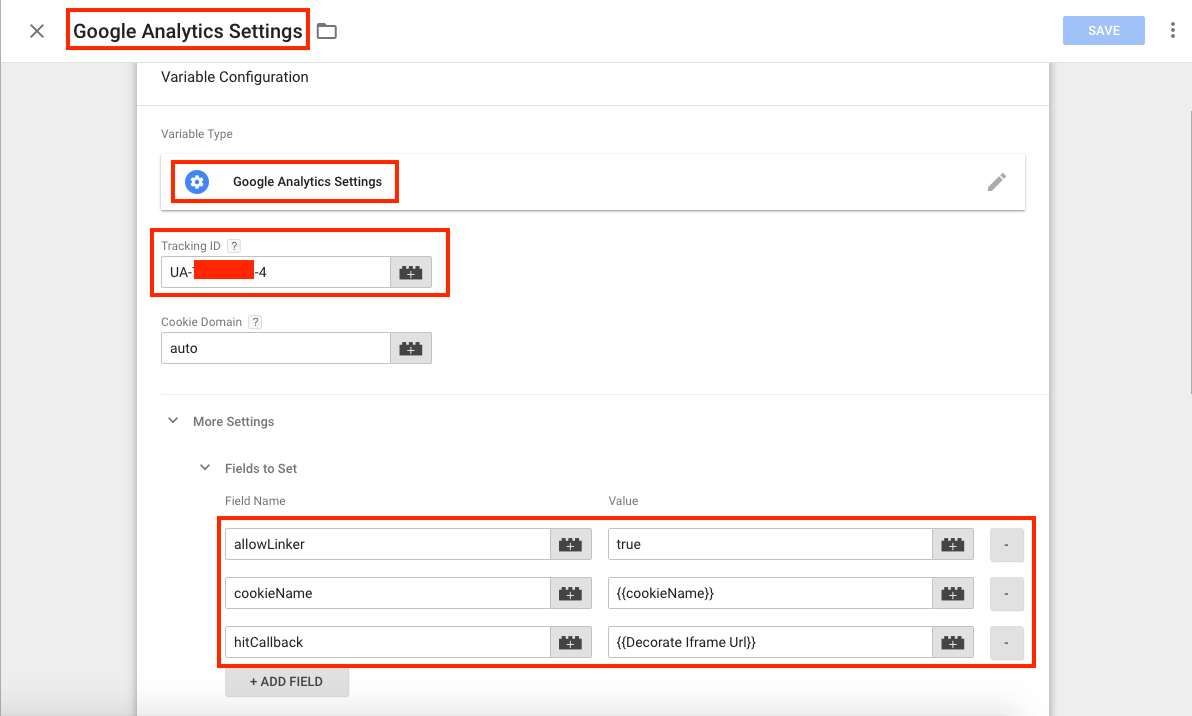The height and width of the screenshot is (716, 1192).
Task: Insert variable for allowLinker field name
Action: click(x=570, y=544)
